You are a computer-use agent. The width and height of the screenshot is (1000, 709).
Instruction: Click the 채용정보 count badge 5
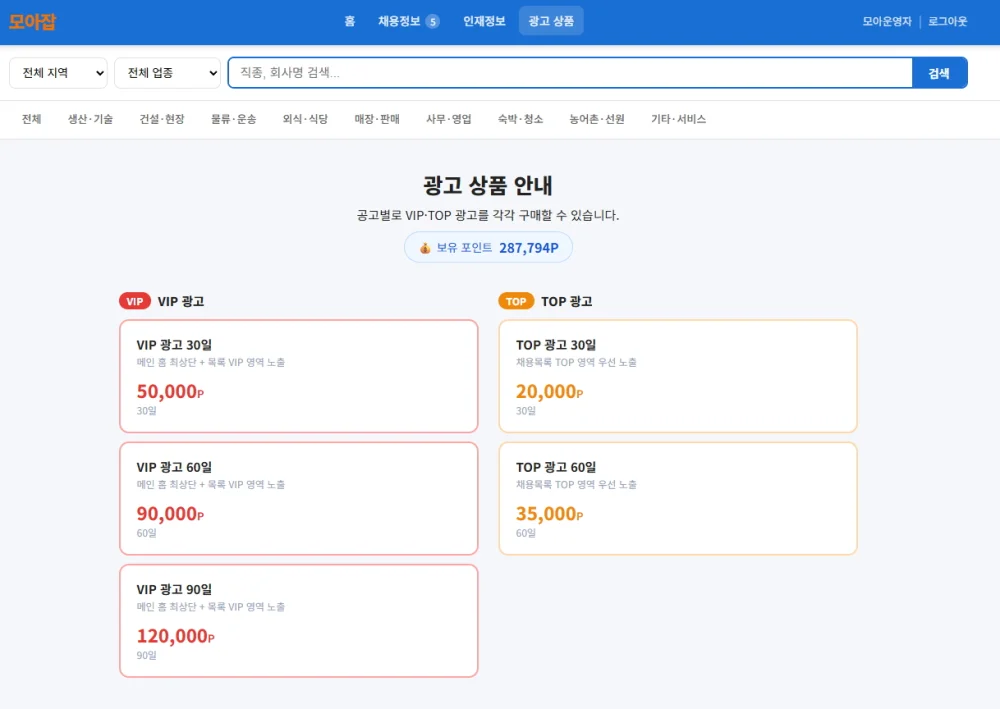coord(432,22)
